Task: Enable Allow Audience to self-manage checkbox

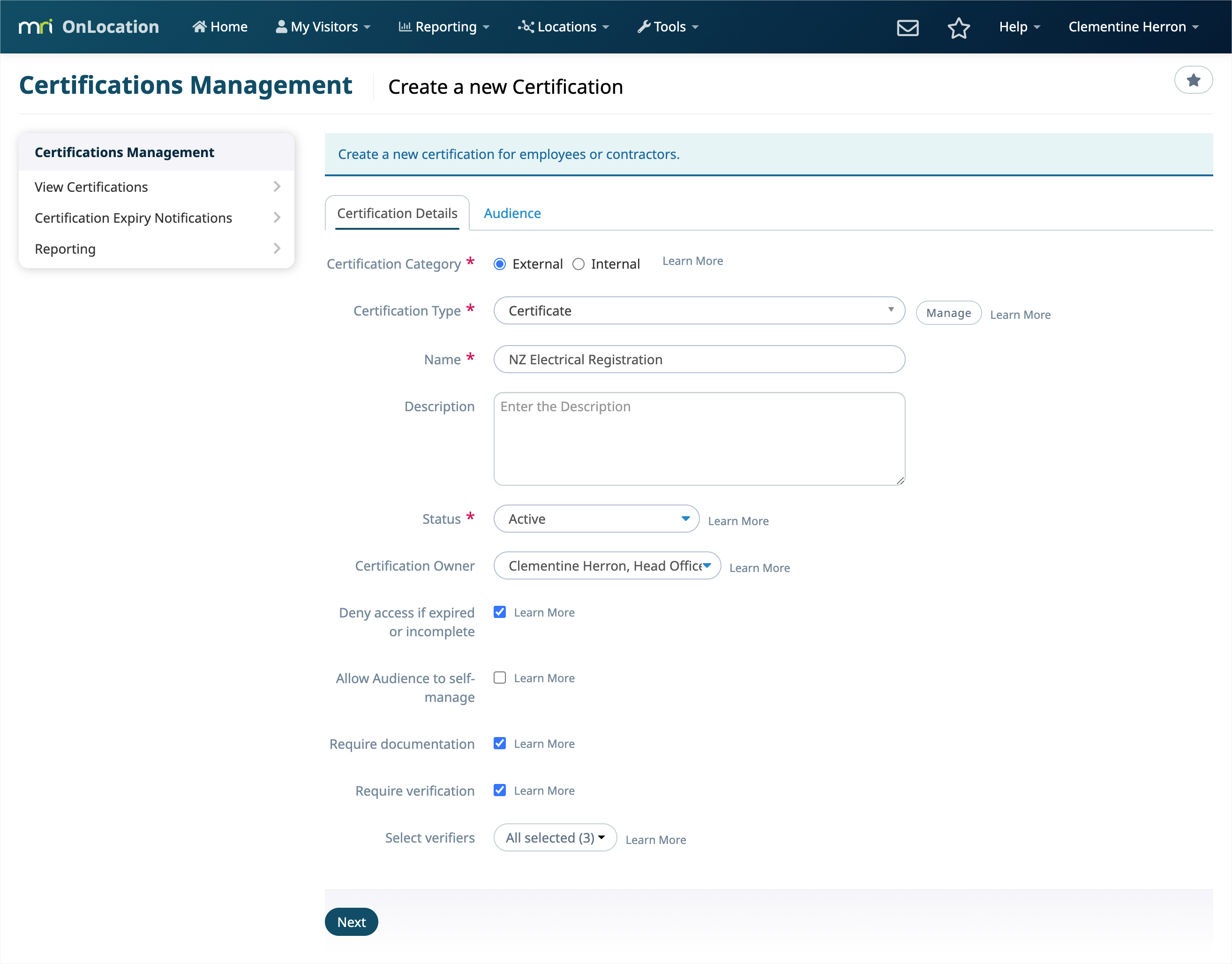Action: (499, 677)
